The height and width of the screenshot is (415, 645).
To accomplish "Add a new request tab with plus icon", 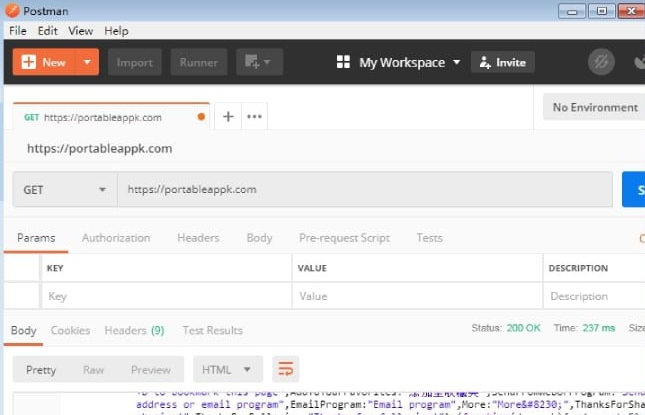I will [x=228, y=117].
